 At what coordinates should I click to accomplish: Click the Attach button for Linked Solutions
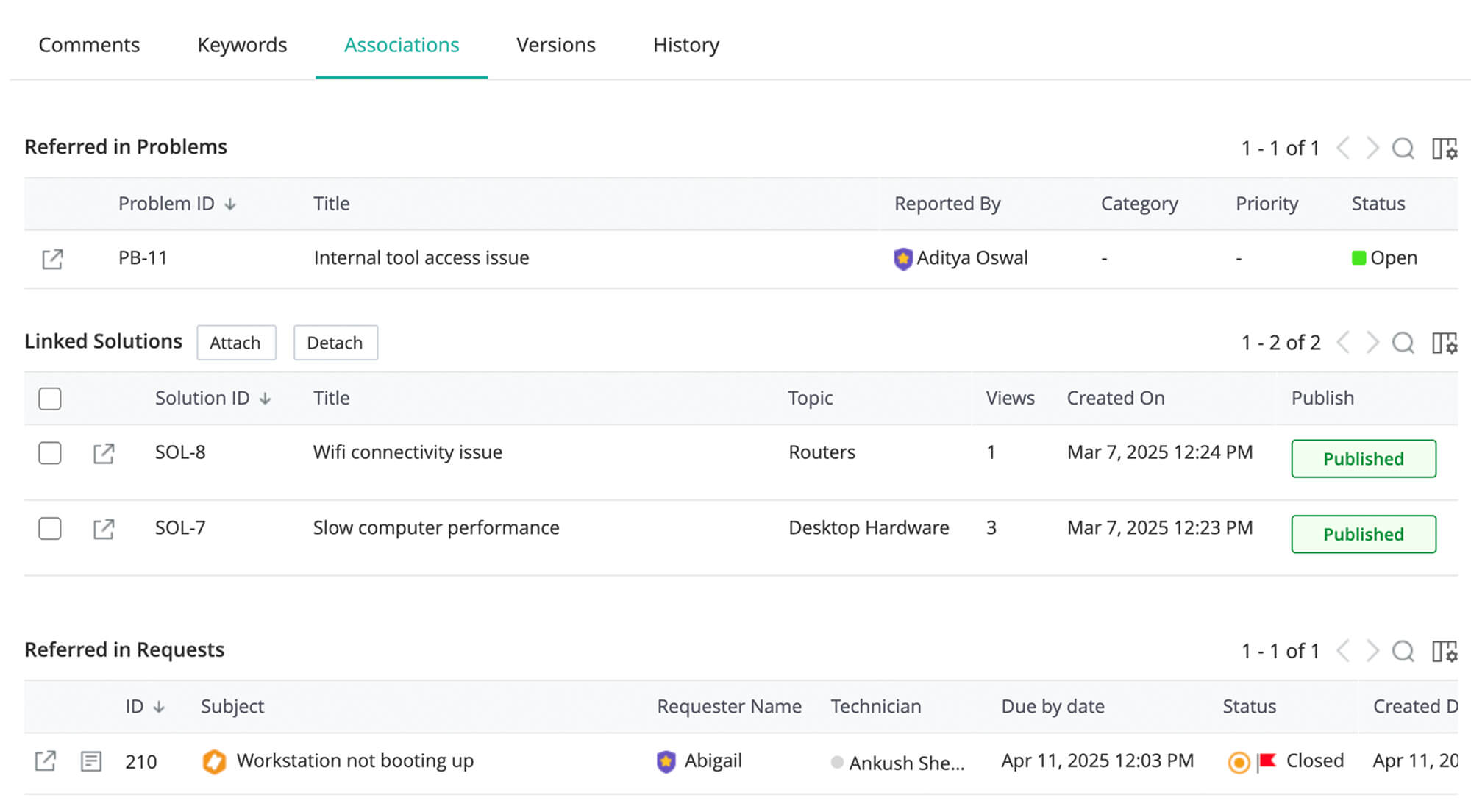(x=235, y=343)
